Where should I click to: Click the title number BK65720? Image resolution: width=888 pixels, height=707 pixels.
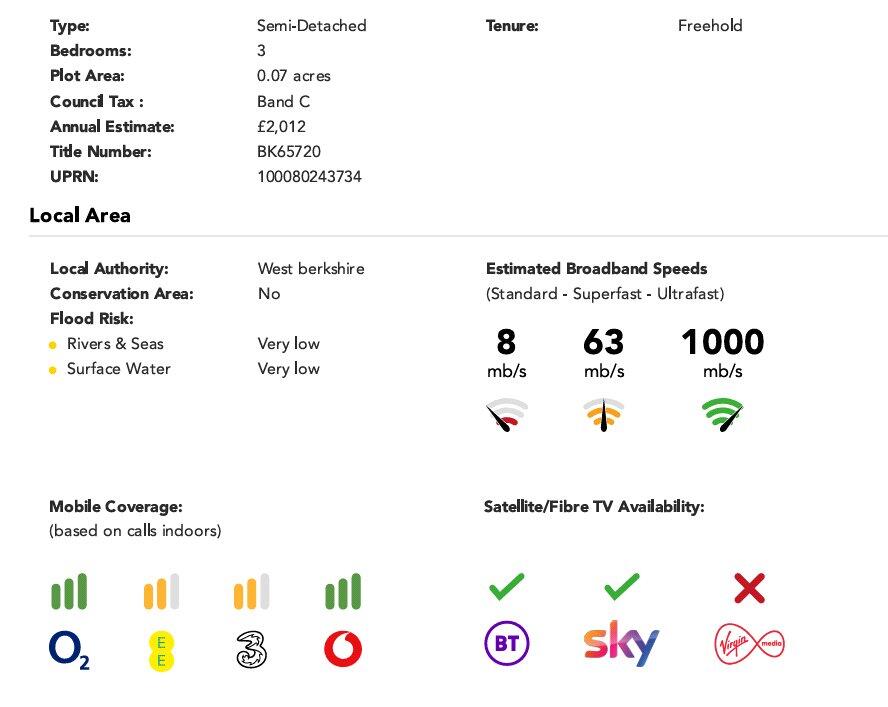coord(289,152)
